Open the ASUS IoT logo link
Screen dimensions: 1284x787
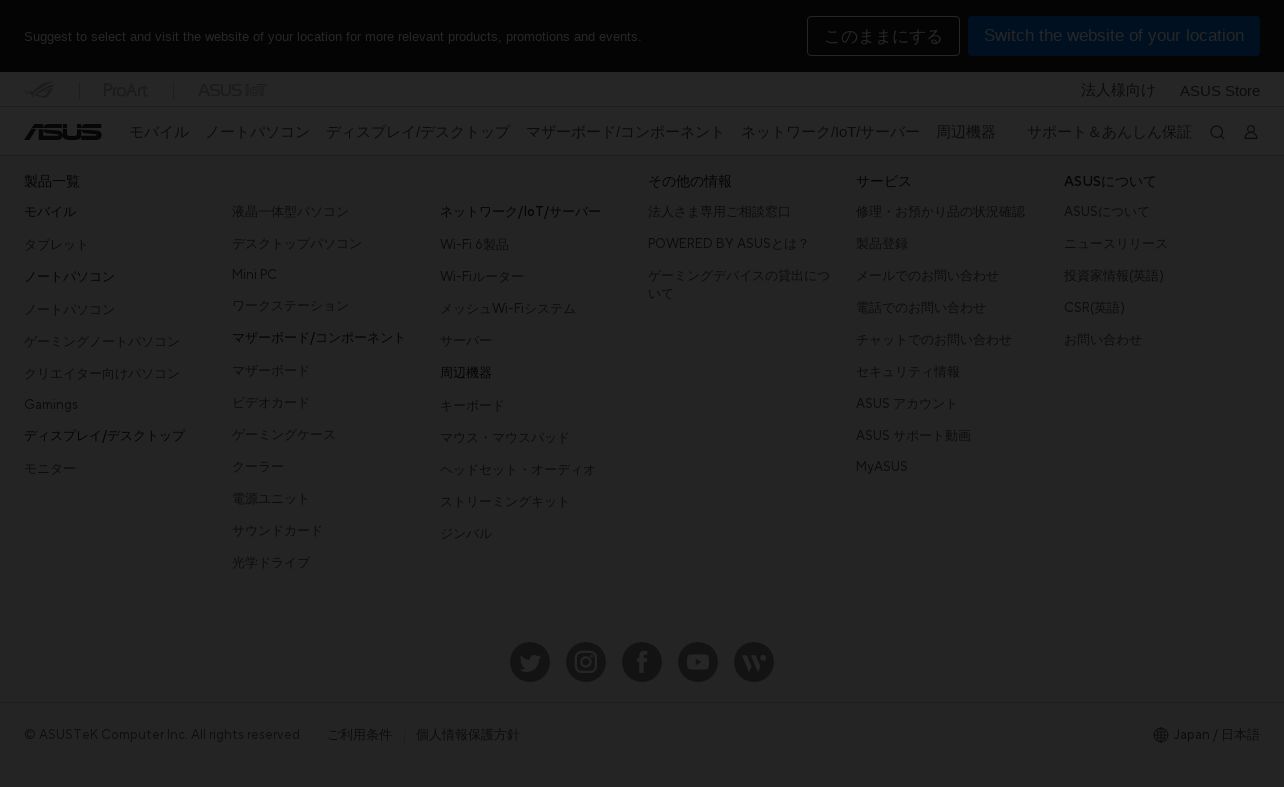232,90
